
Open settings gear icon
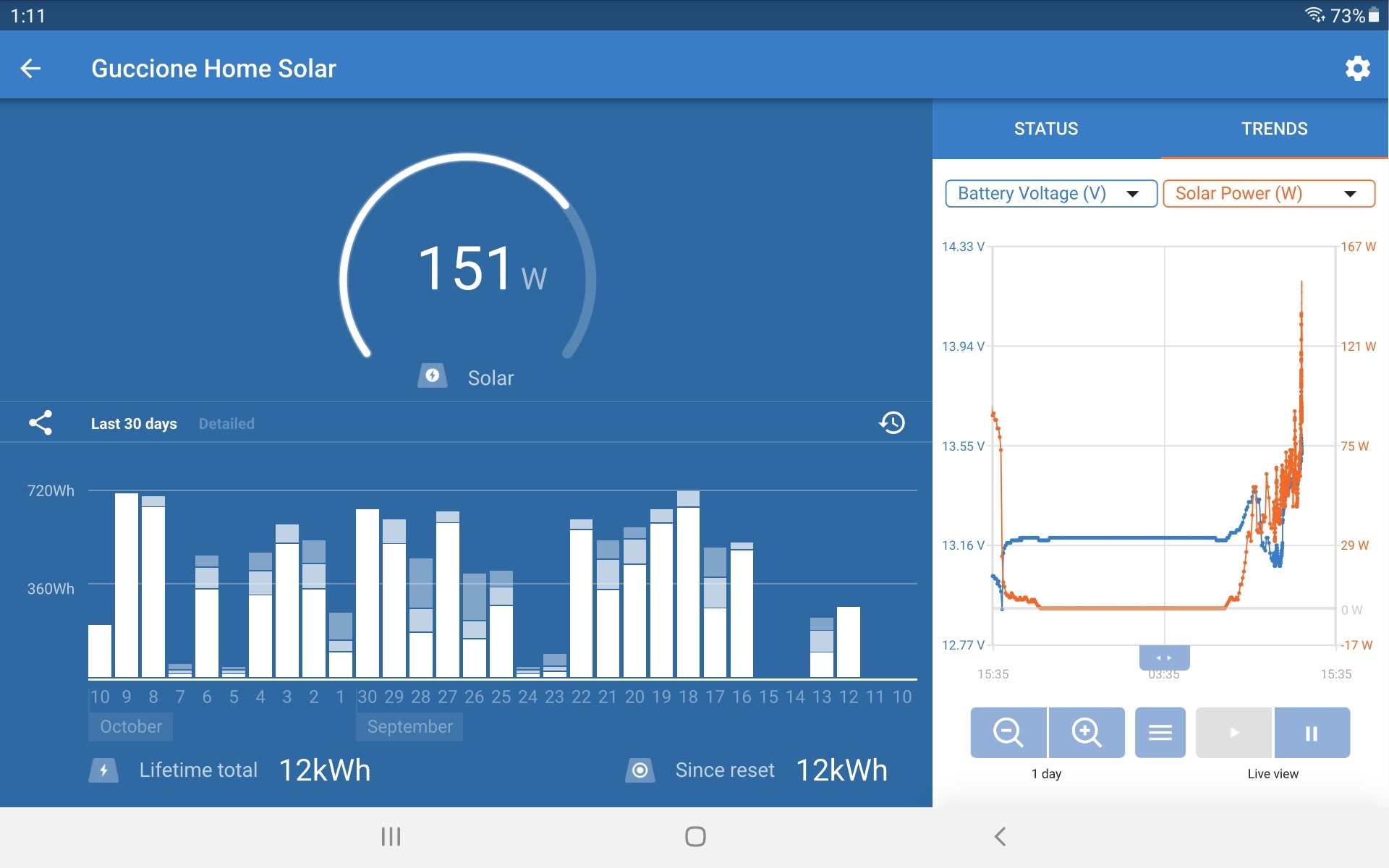pyautogui.click(x=1357, y=69)
